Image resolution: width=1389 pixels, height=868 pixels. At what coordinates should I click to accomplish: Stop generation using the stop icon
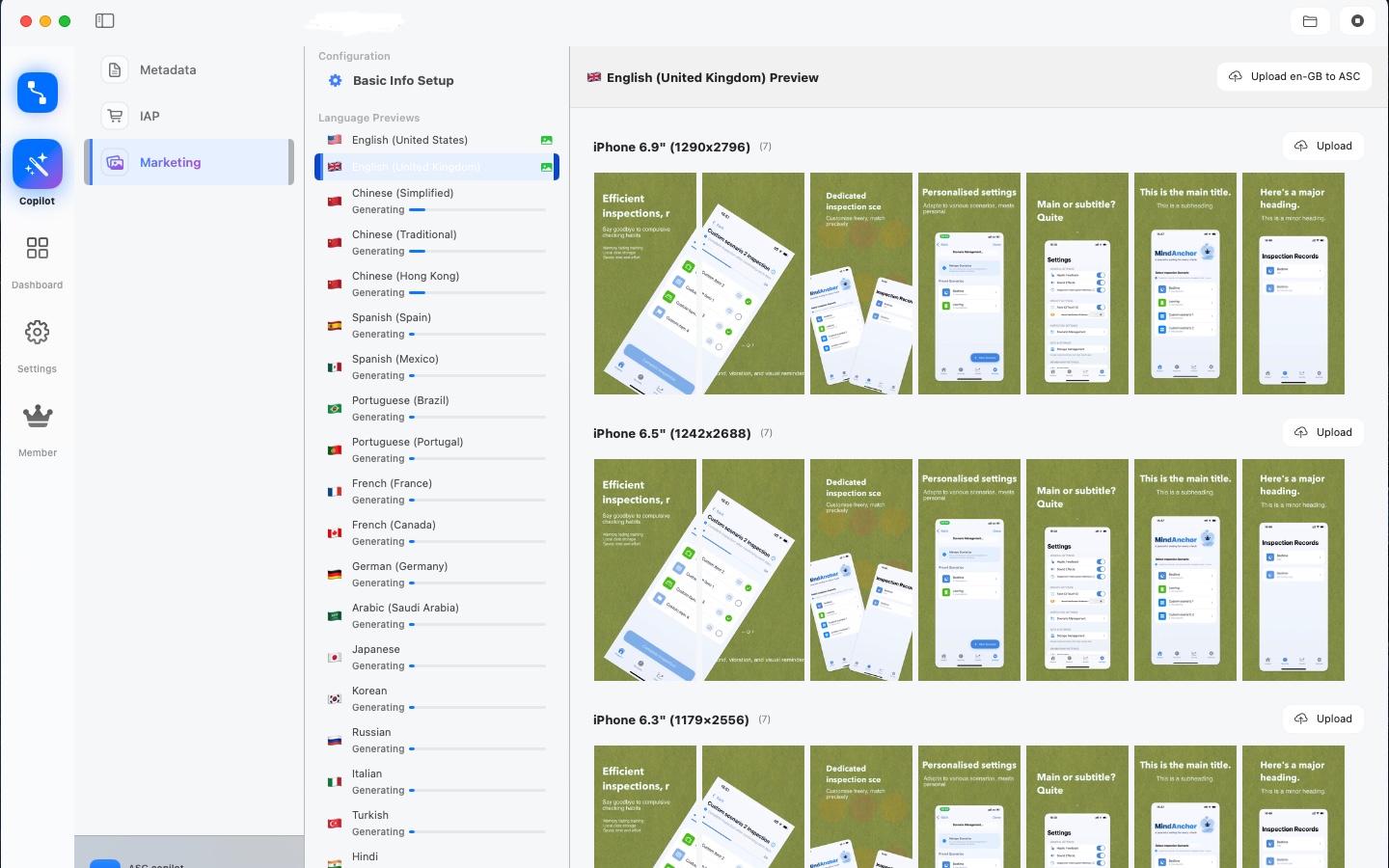(x=1357, y=20)
